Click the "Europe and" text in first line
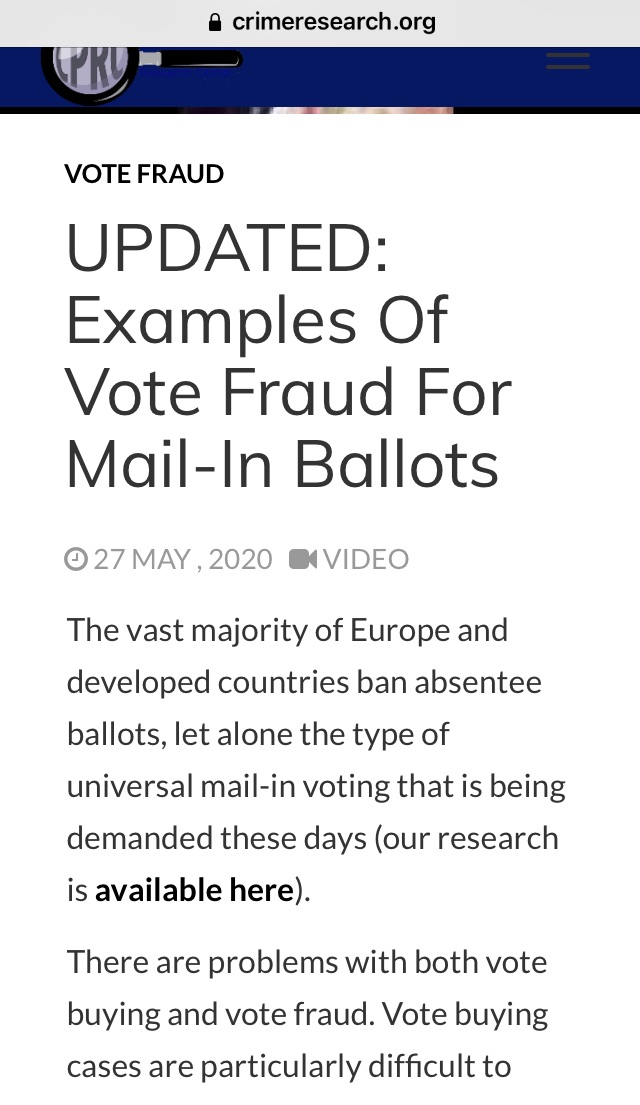This screenshot has height=1105, width=640. pyautogui.click(x=429, y=630)
